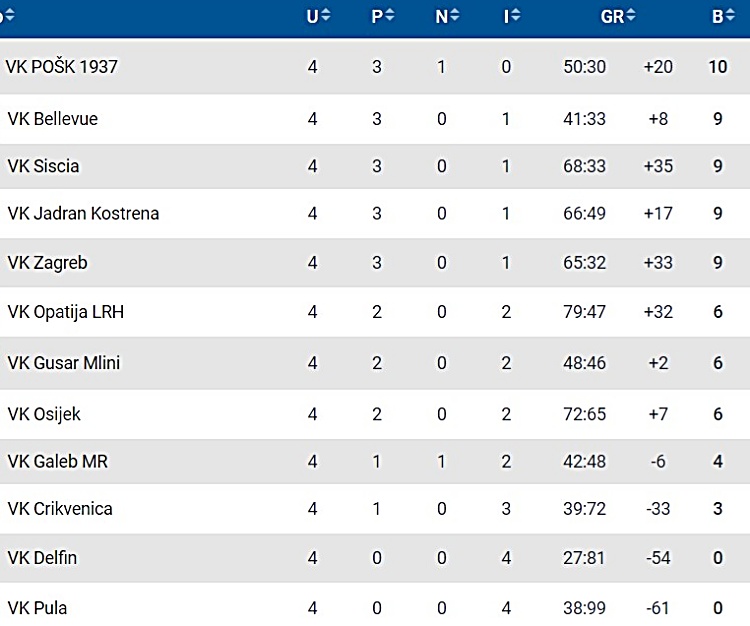
Task: Open VK Osijek team details
Action: 44,413
